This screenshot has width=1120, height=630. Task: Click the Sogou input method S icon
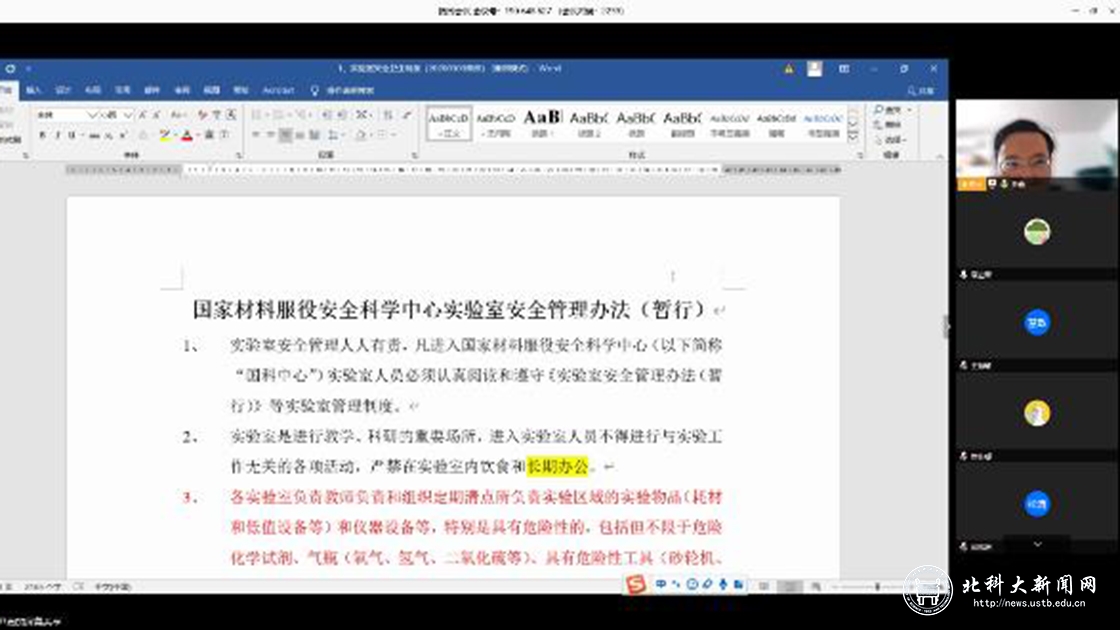click(636, 584)
